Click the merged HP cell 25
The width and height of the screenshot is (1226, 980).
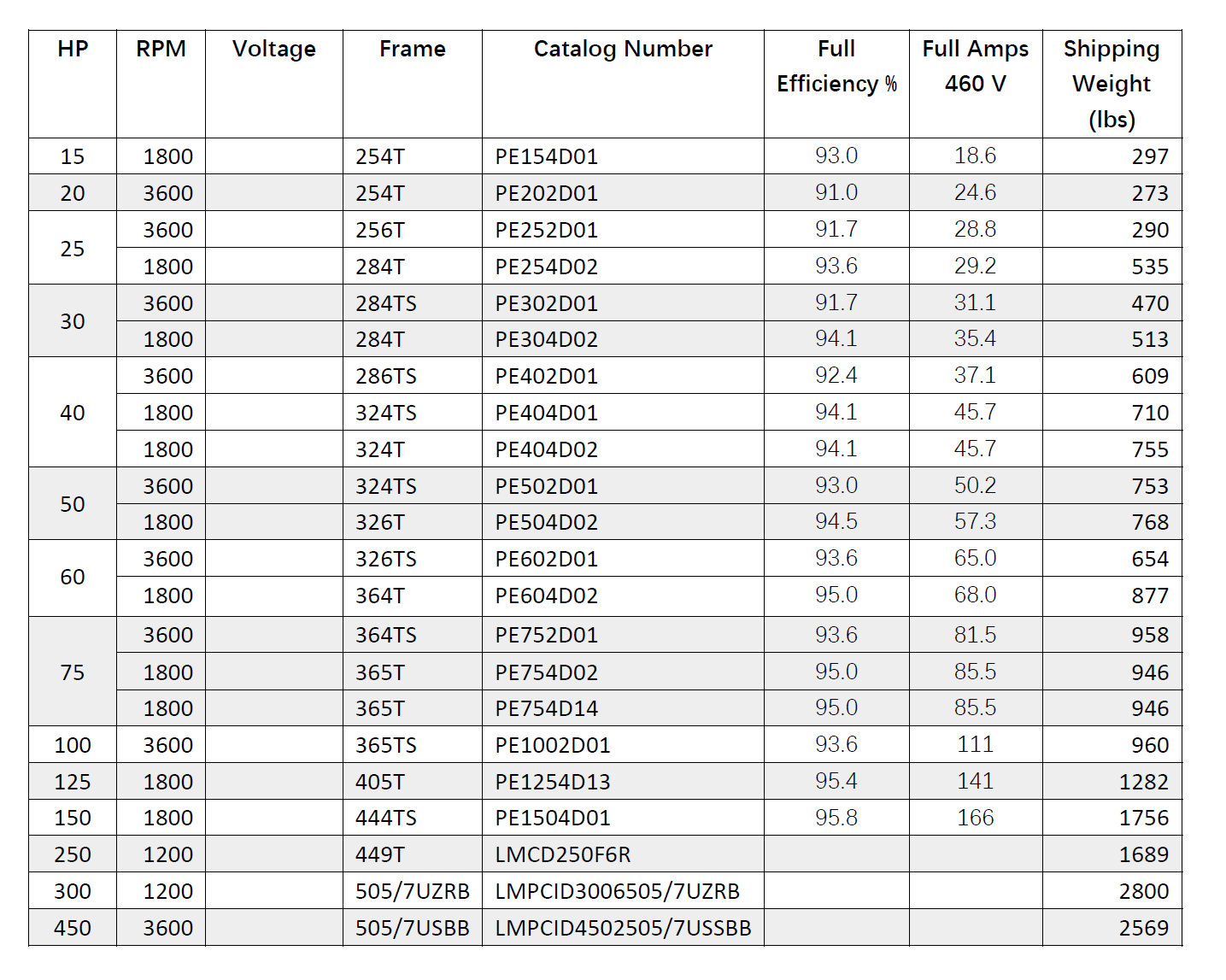(73, 249)
